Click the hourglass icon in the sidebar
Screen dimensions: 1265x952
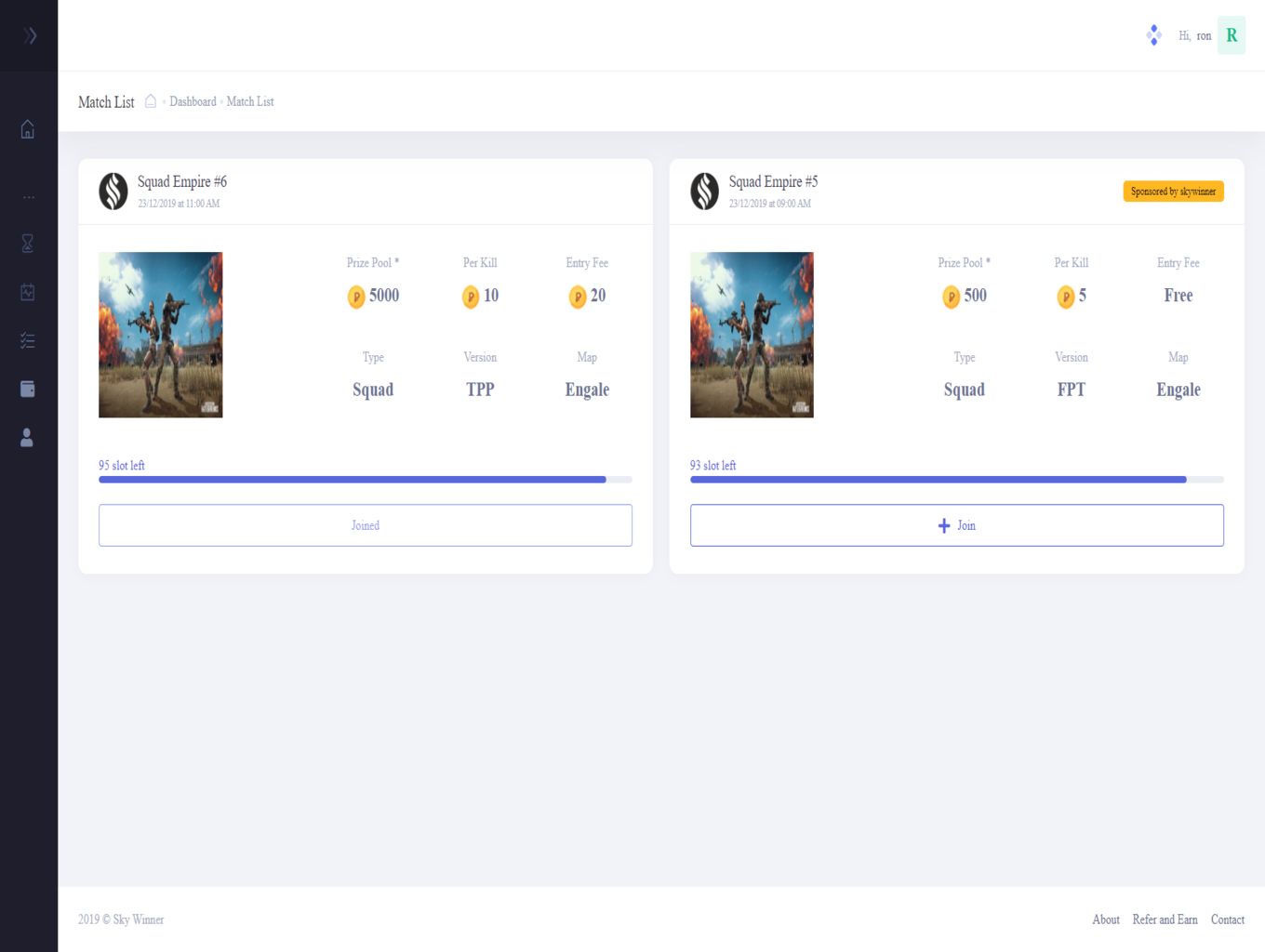coord(28,244)
